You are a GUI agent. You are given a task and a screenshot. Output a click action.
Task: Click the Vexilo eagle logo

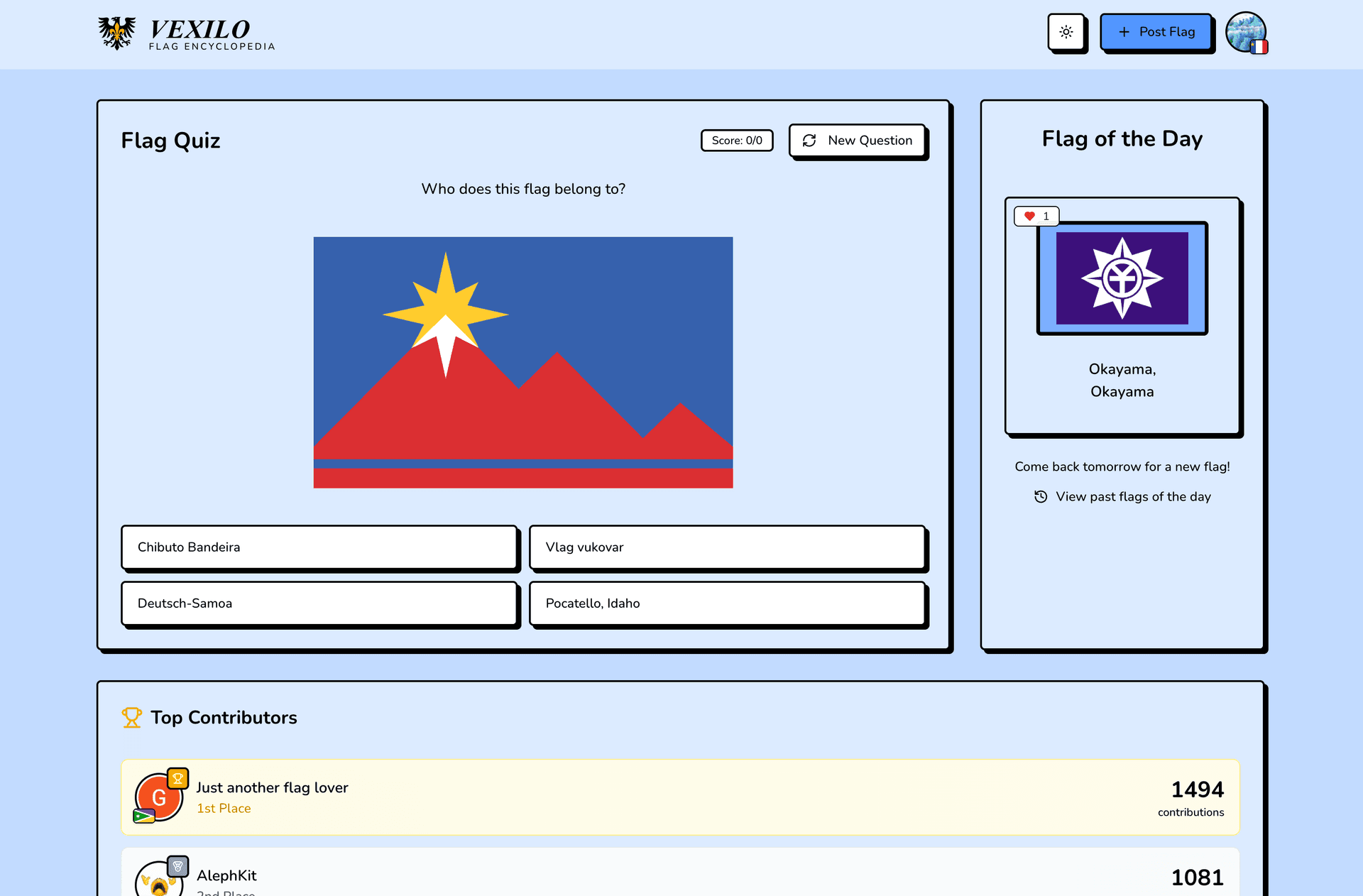117,31
